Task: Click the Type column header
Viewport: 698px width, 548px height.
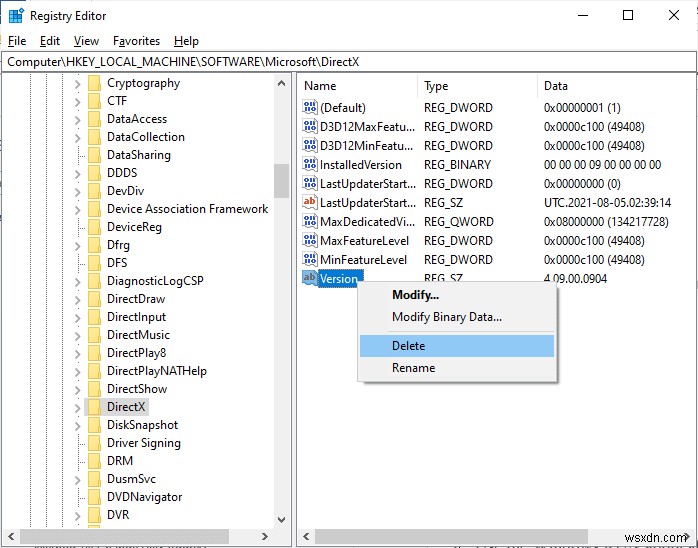Action: tap(478, 86)
